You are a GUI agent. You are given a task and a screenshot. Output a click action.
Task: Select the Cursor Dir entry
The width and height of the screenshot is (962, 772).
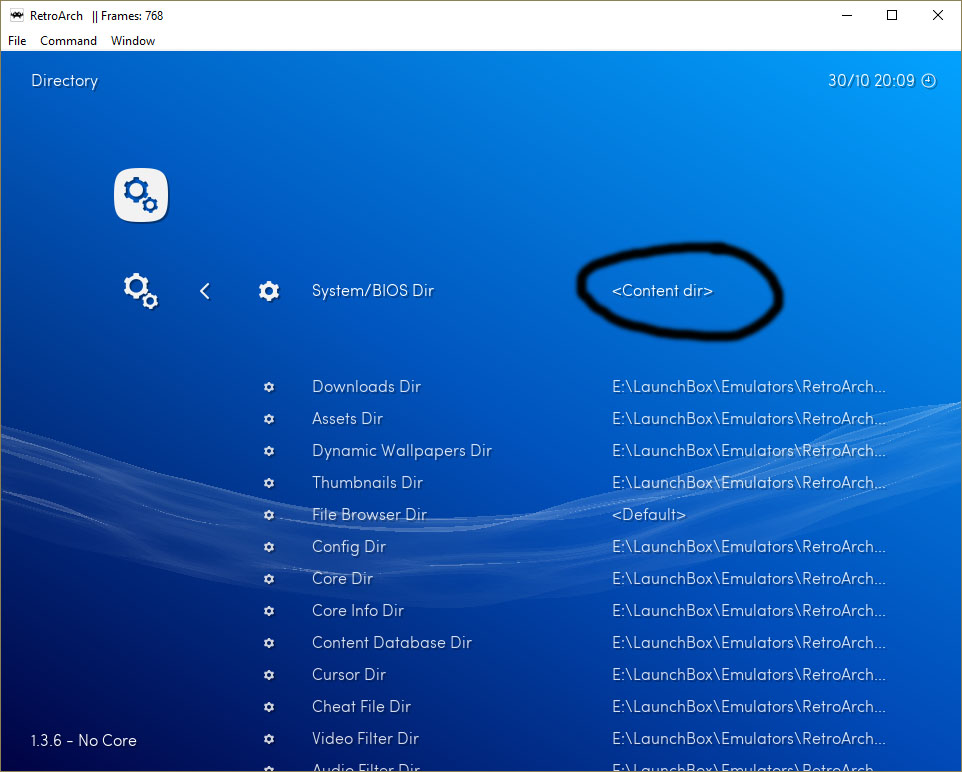(x=349, y=674)
